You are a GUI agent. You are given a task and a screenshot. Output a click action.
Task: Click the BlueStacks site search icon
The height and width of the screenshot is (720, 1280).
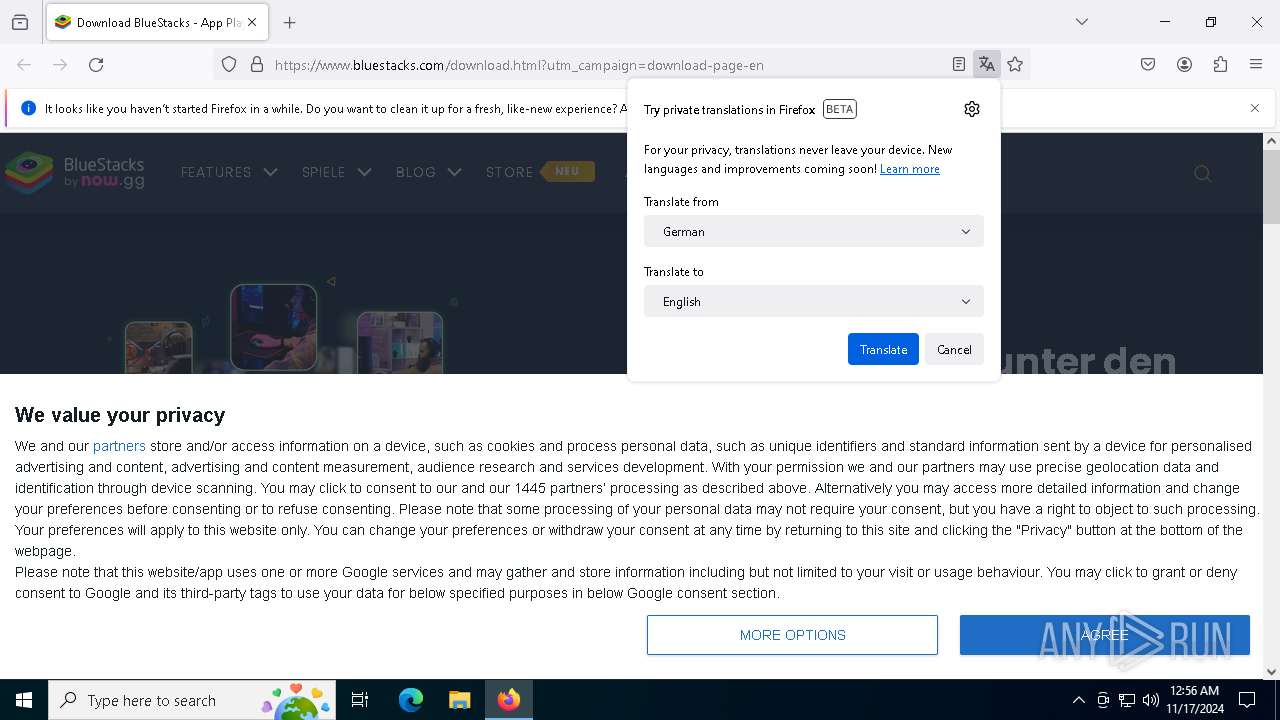1203,174
